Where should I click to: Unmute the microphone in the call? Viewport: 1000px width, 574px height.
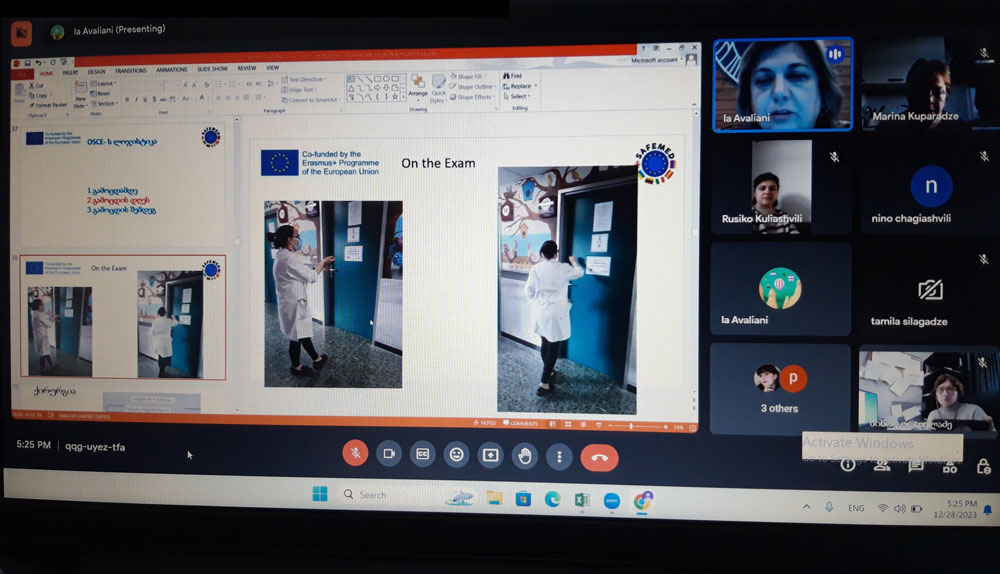355,454
